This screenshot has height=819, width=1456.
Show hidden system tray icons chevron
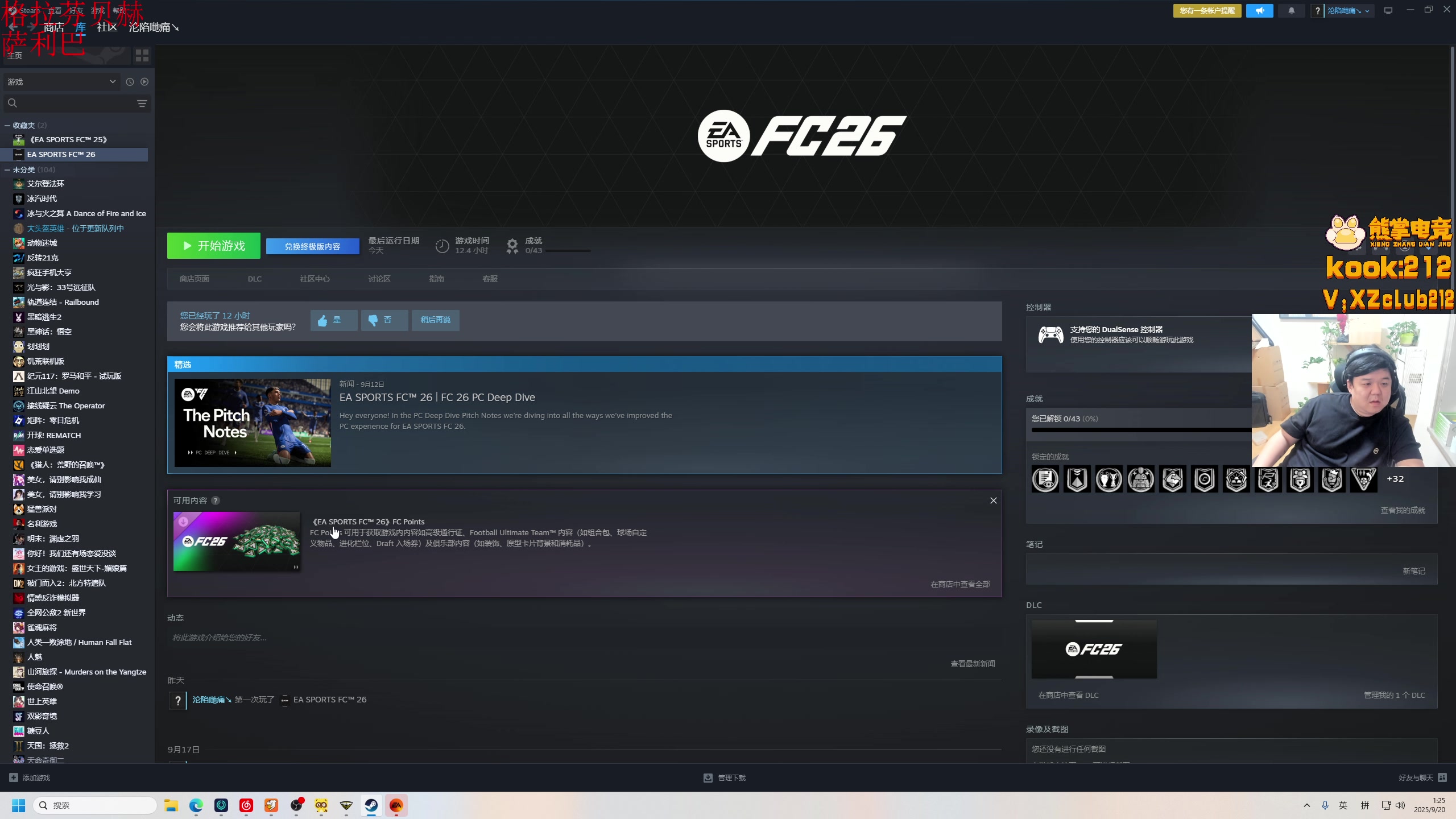(x=1307, y=805)
